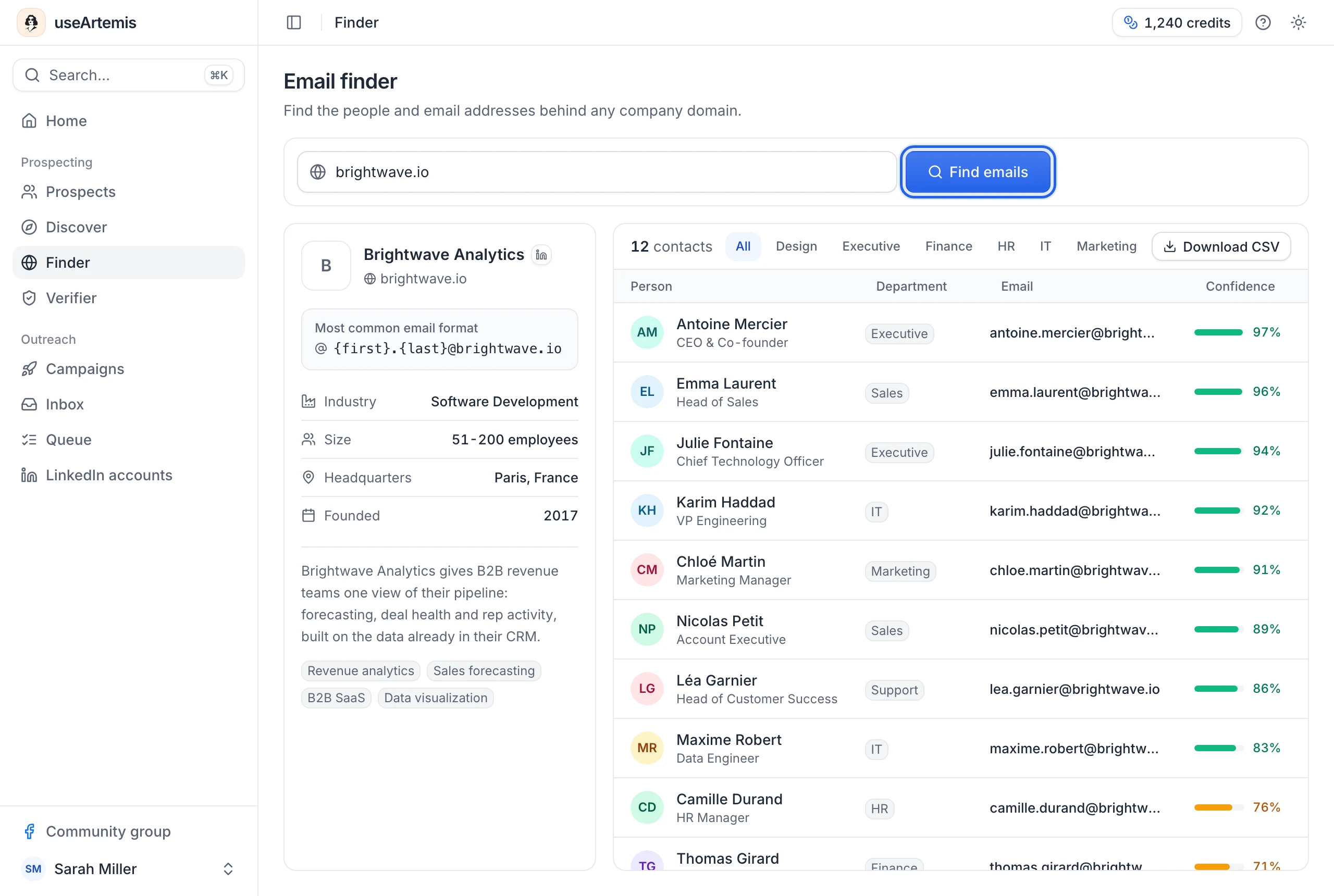Click the email format pattern text

(x=448, y=348)
